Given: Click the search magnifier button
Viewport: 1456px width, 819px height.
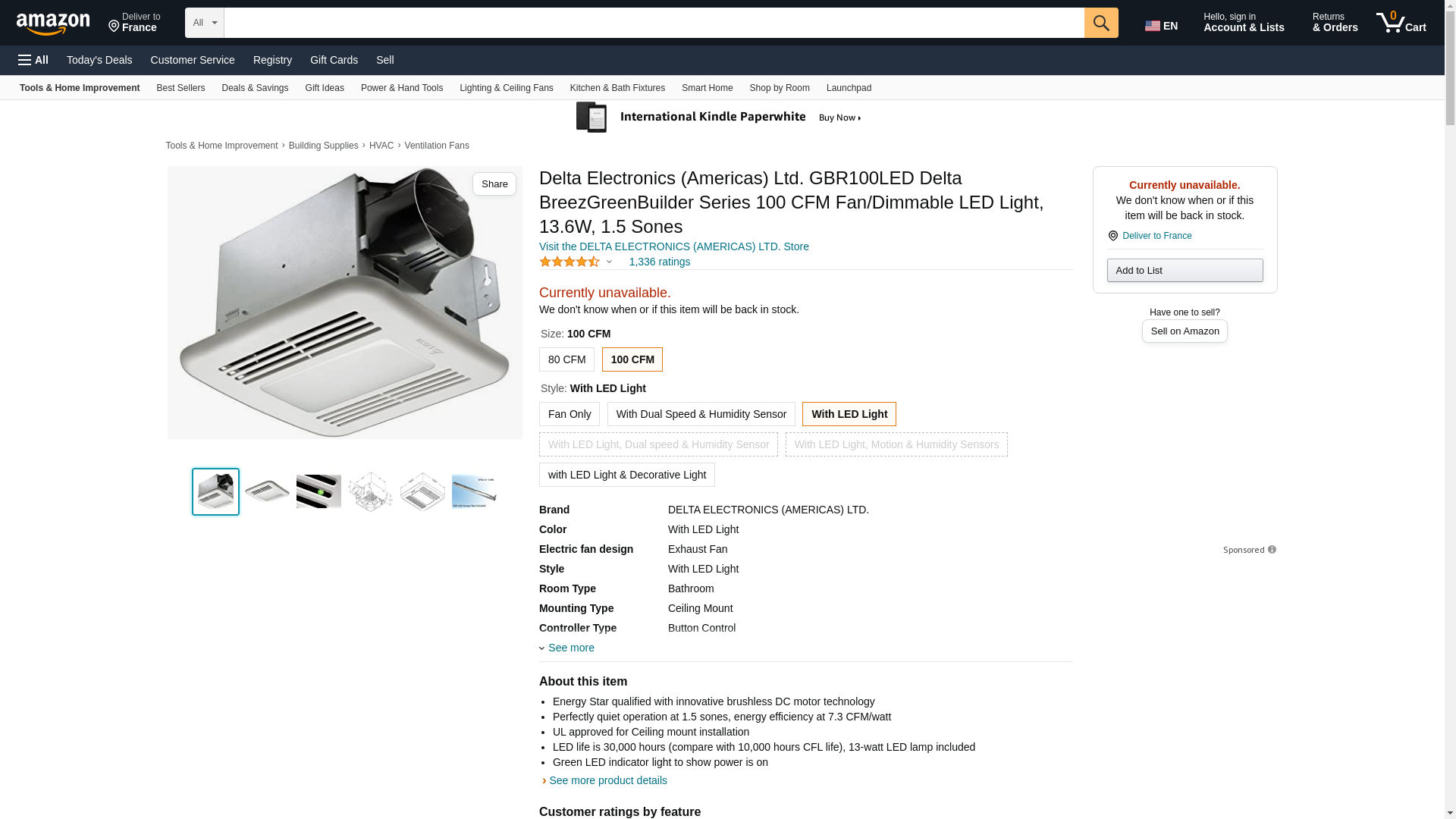Looking at the screenshot, I should click(x=1101, y=23).
